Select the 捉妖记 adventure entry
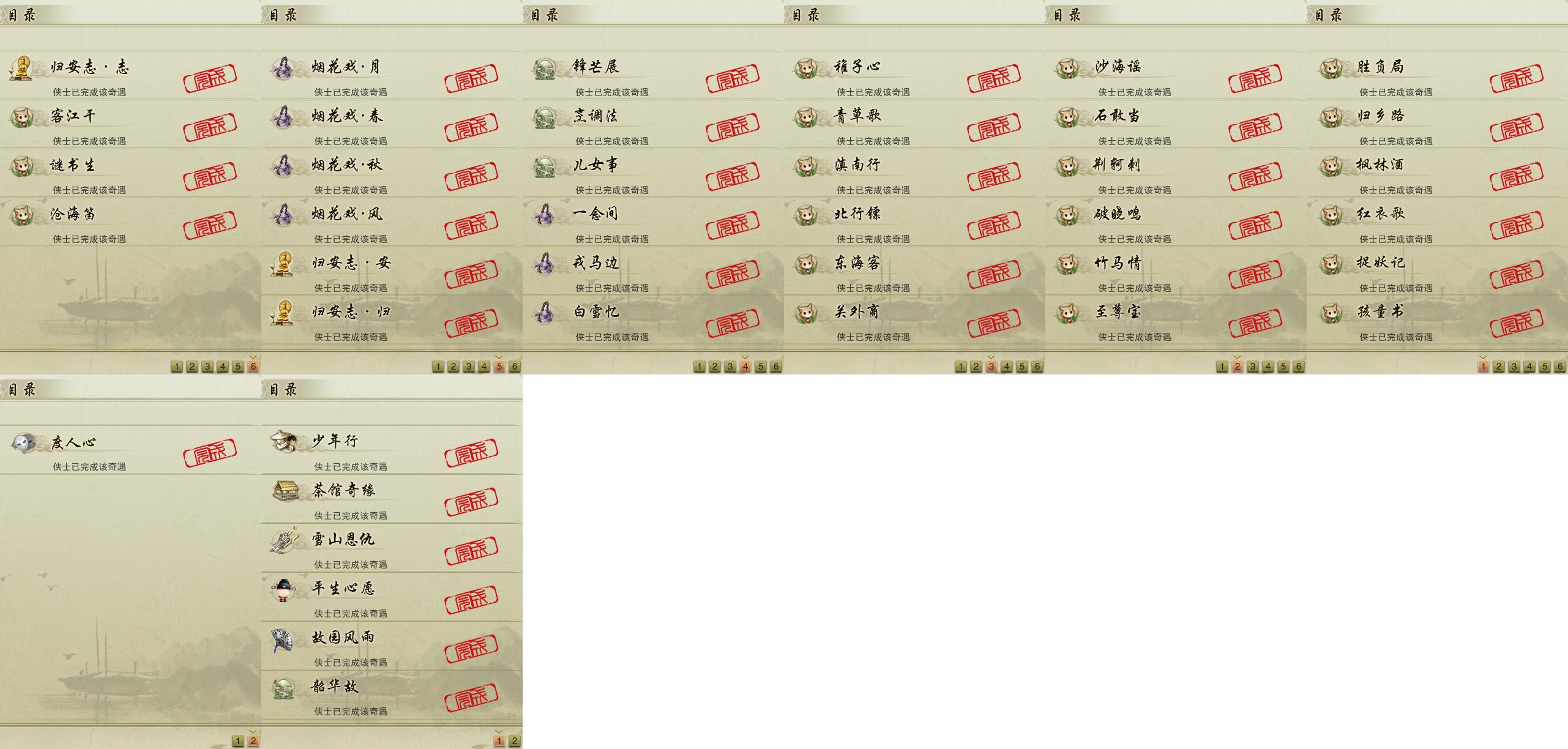Viewport: 1568px width, 749px height. (1437, 272)
